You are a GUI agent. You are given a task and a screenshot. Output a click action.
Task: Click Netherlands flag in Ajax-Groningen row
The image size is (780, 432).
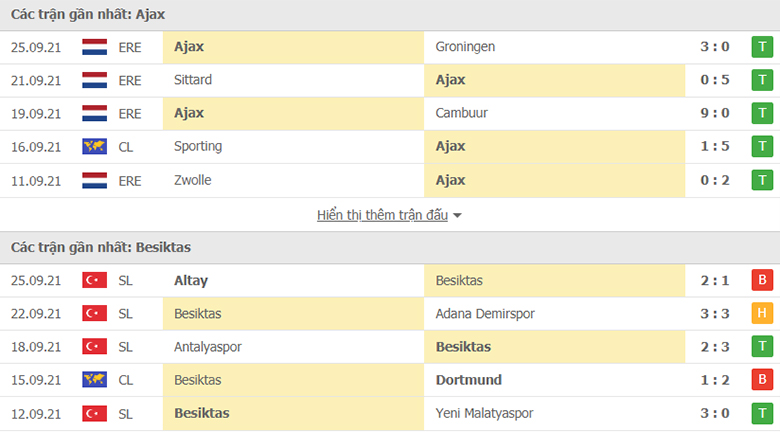click(x=95, y=47)
